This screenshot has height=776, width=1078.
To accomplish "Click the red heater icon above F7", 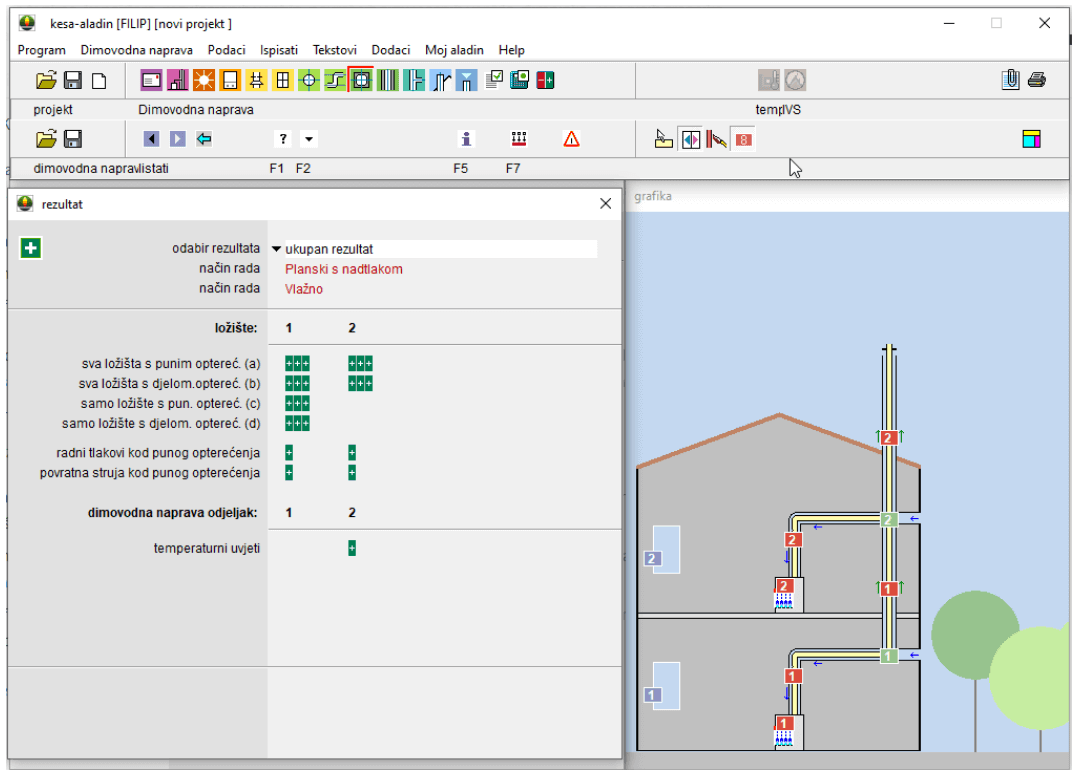I will point(518,139).
